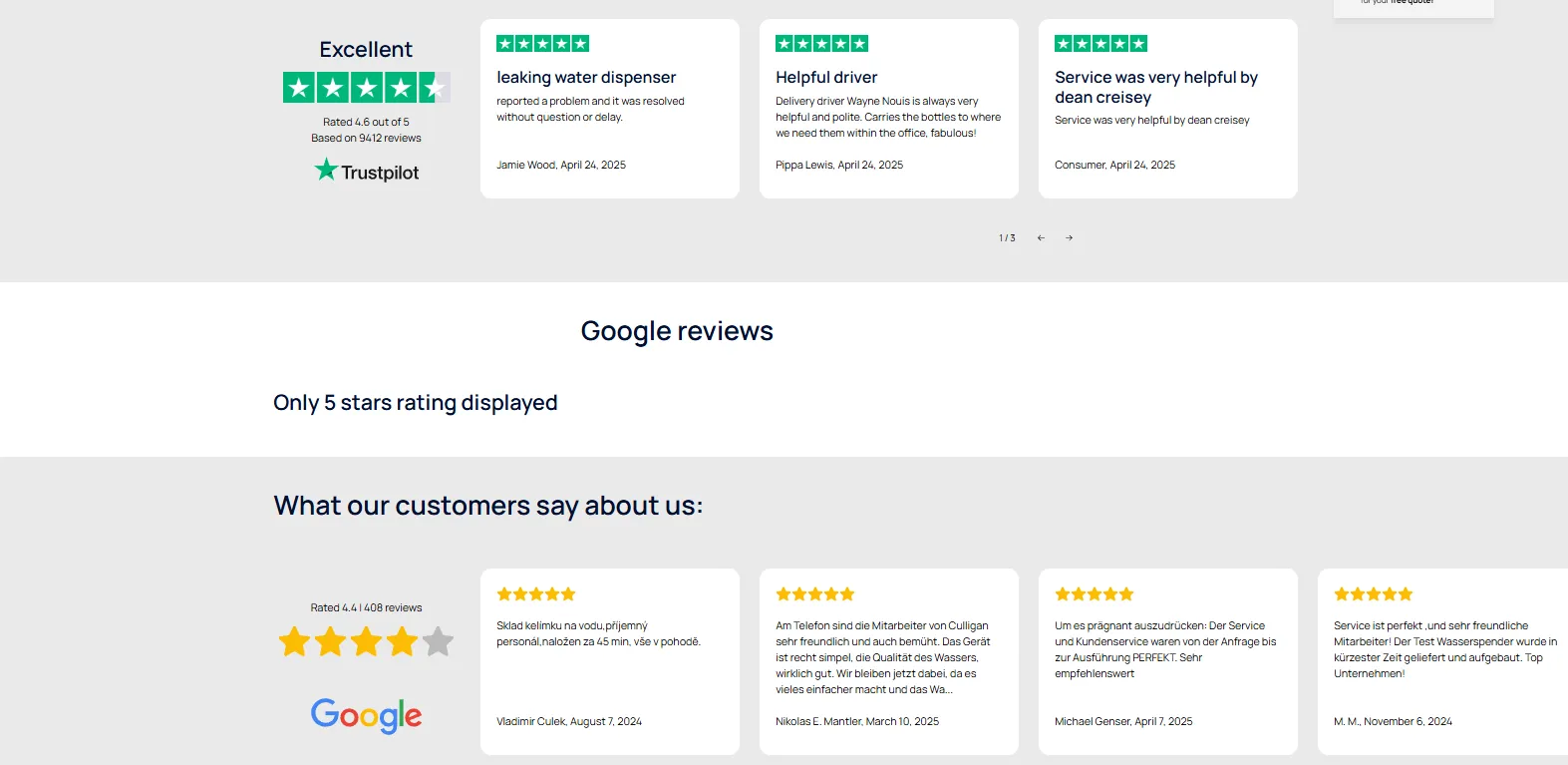Image resolution: width=1568 pixels, height=765 pixels.
Task: Click yellow stars on Vladimír Culek's review
Action: click(536, 594)
